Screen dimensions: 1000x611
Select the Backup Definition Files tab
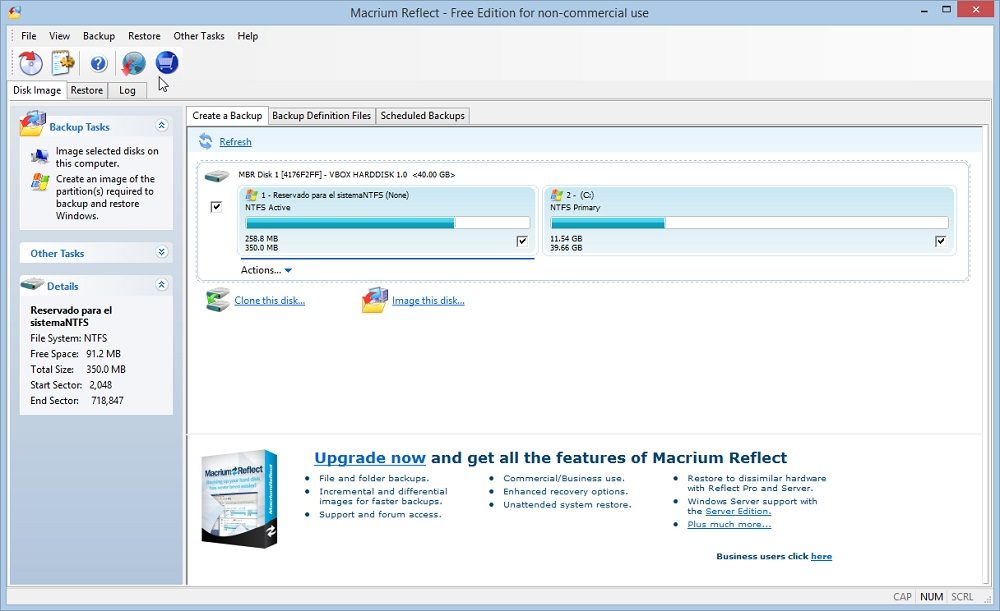pyautogui.click(x=321, y=116)
